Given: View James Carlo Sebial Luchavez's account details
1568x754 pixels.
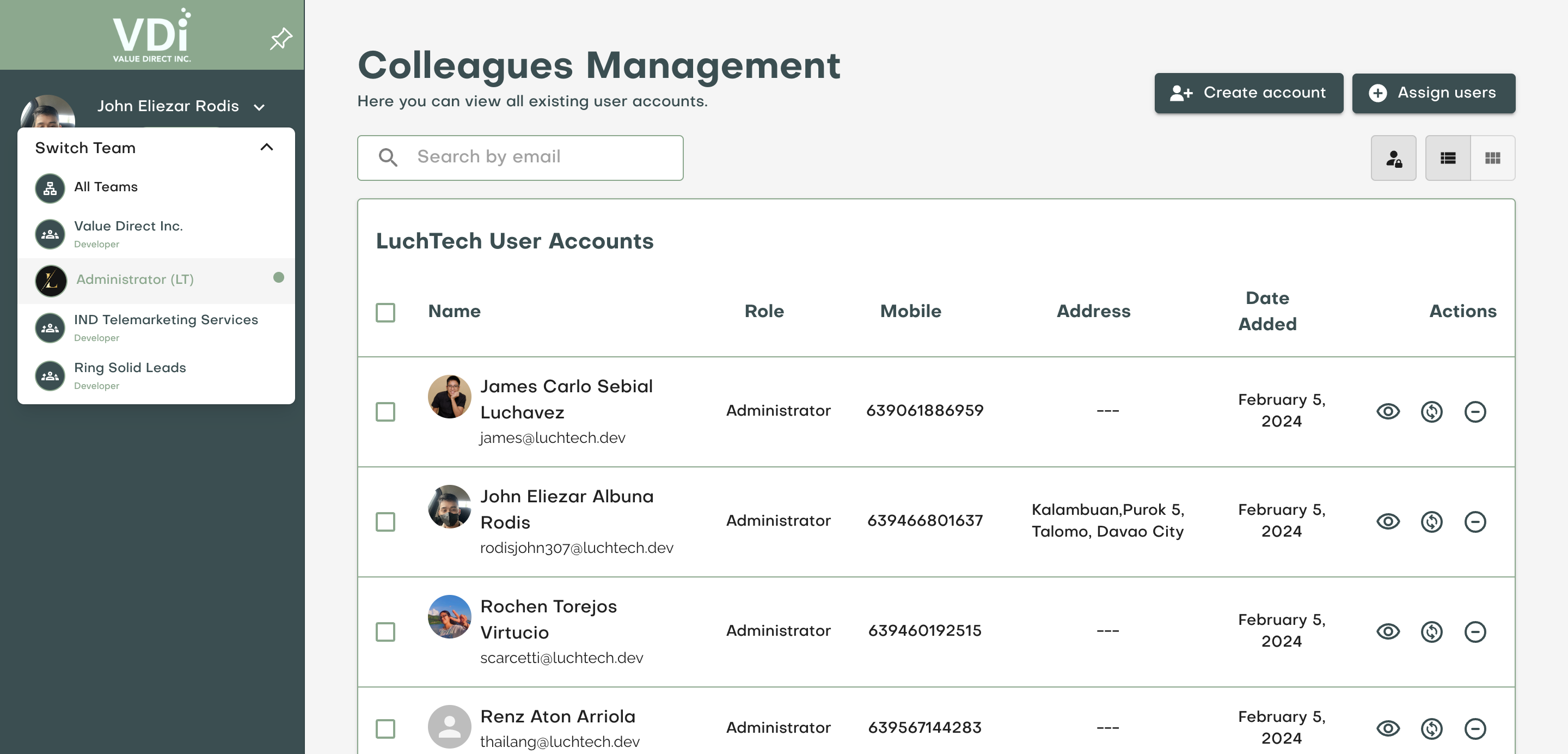Looking at the screenshot, I should click(x=1388, y=412).
